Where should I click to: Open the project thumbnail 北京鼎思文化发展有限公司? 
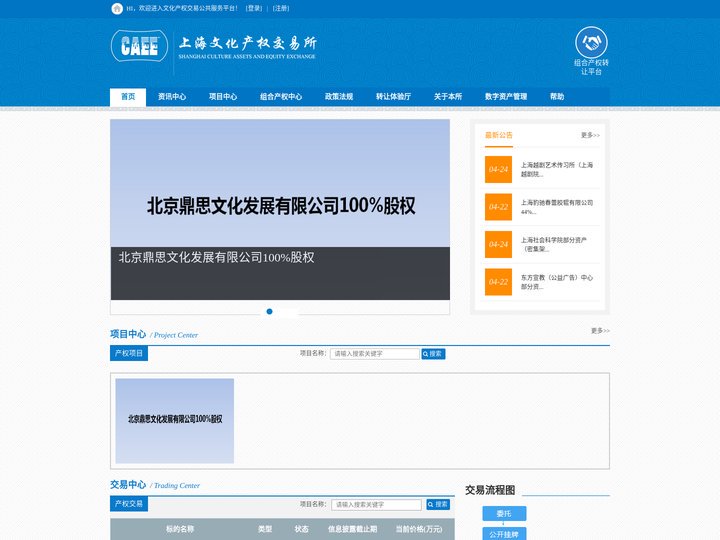[x=174, y=421]
